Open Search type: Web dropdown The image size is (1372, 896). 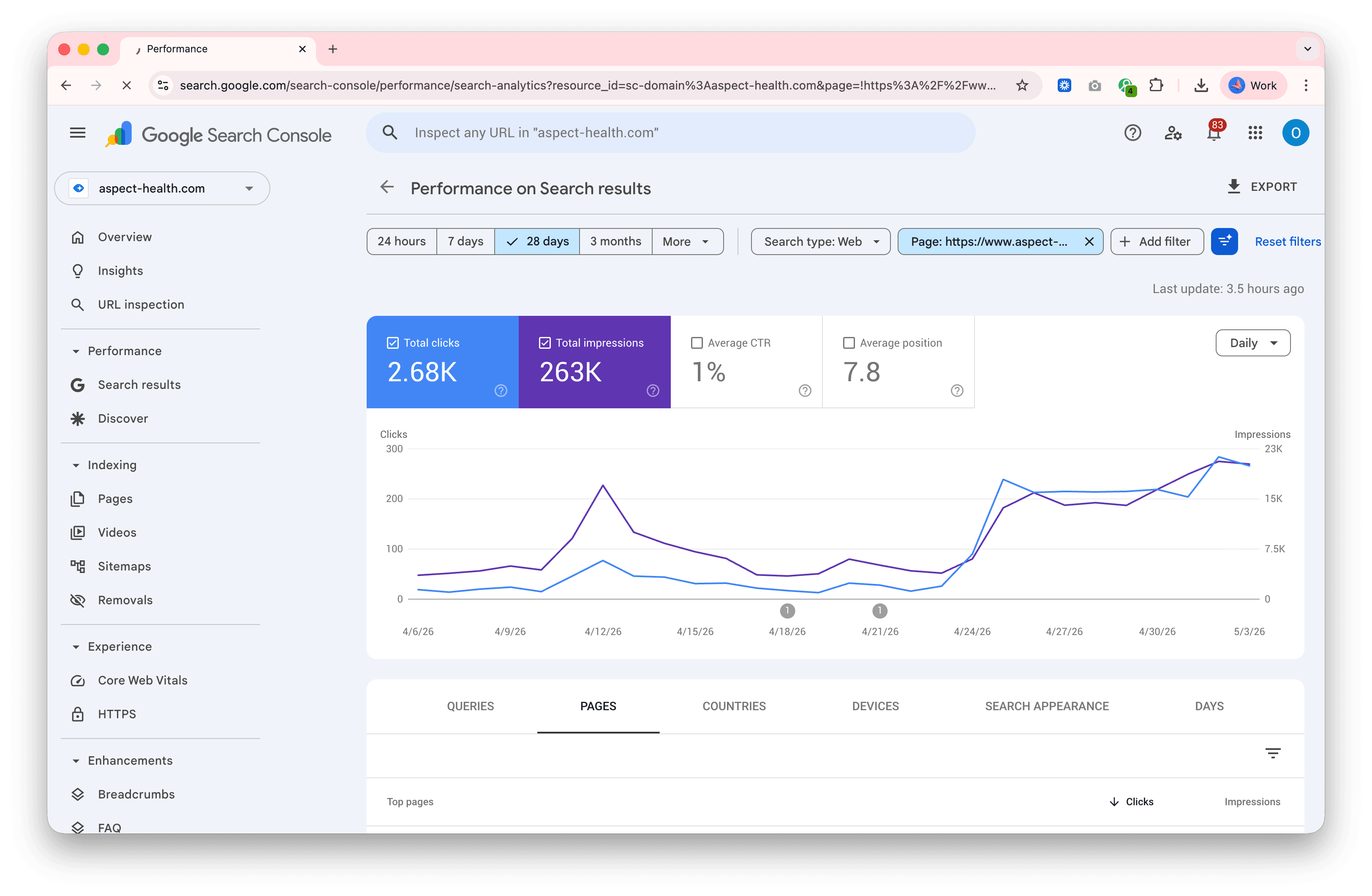tap(820, 242)
